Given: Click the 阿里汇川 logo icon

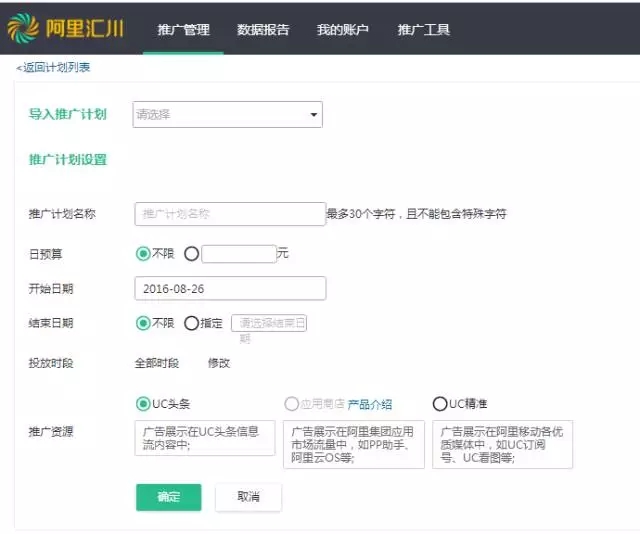Looking at the screenshot, I should click(23, 29).
